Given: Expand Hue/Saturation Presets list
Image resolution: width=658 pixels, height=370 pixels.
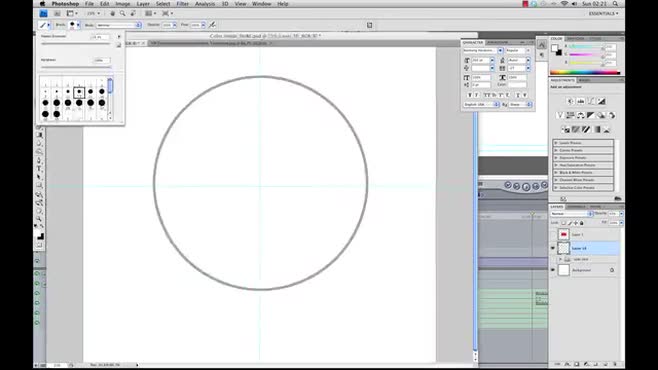Looking at the screenshot, I should [556, 165].
